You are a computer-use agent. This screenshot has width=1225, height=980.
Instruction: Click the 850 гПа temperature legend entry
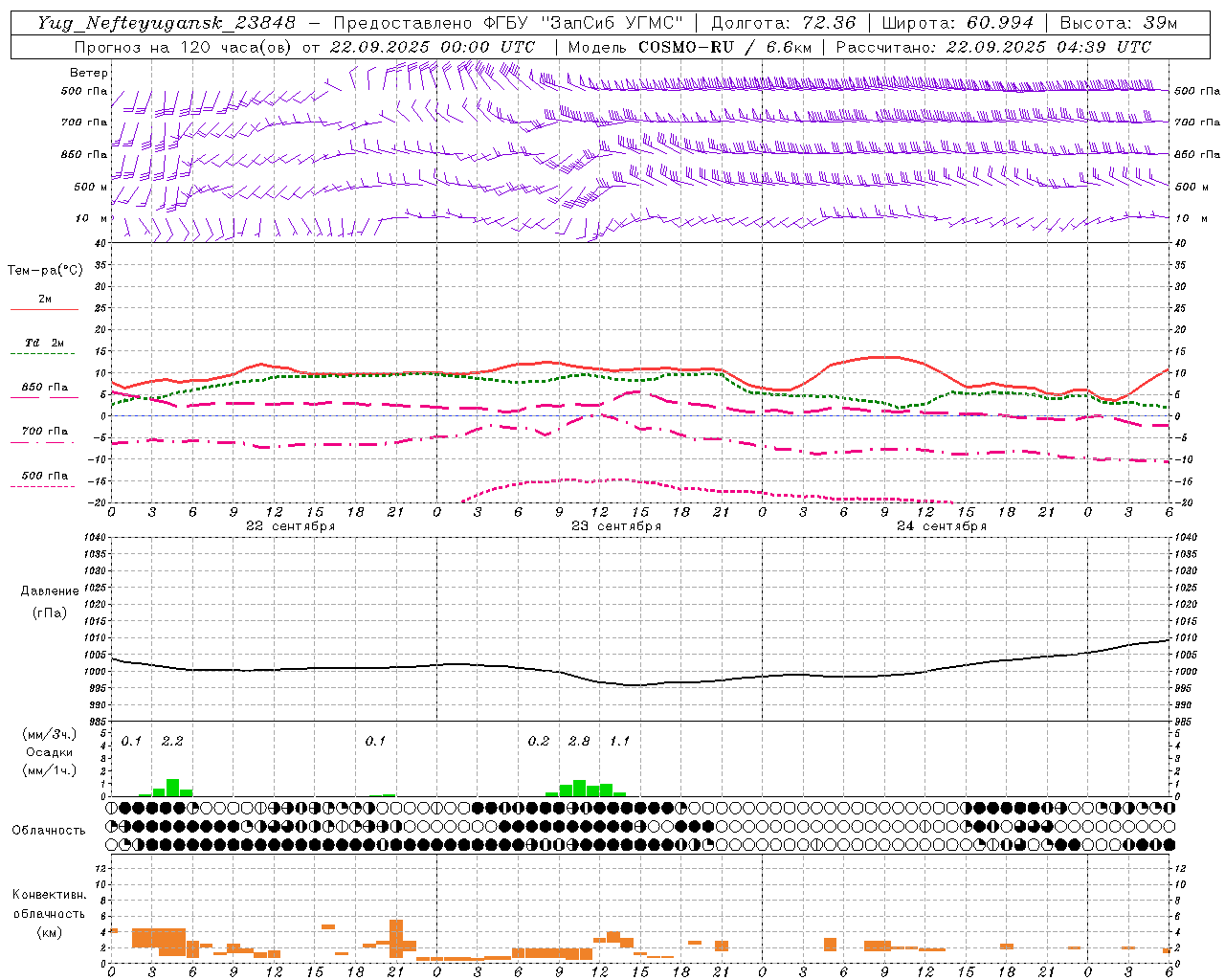click(45, 388)
